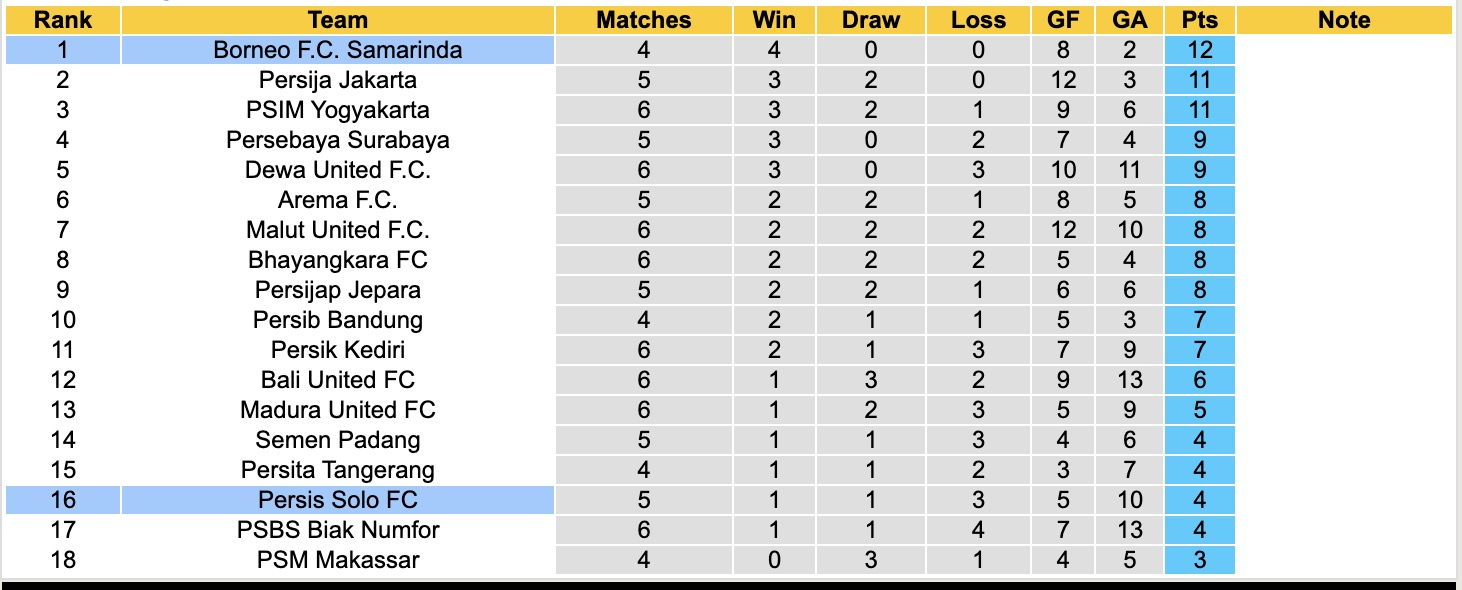Click the highlighted rank 16 cell
This screenshot has width=1462, height=590.
(62, 500)
